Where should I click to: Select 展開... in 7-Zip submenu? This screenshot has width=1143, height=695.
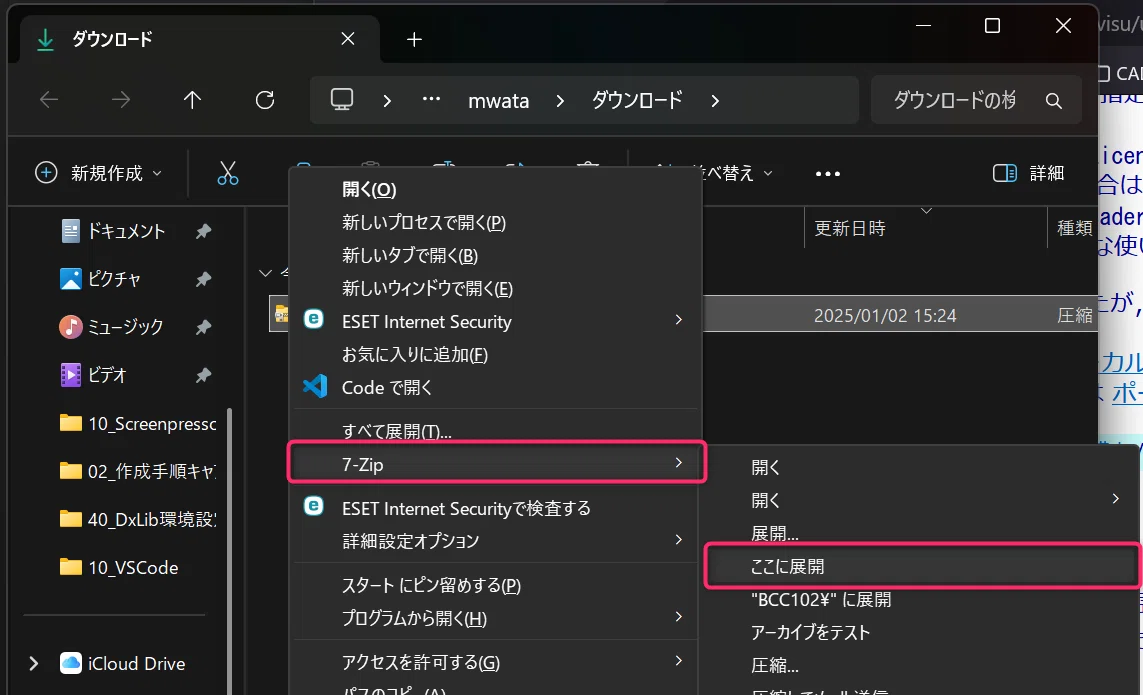coord(774,534)
